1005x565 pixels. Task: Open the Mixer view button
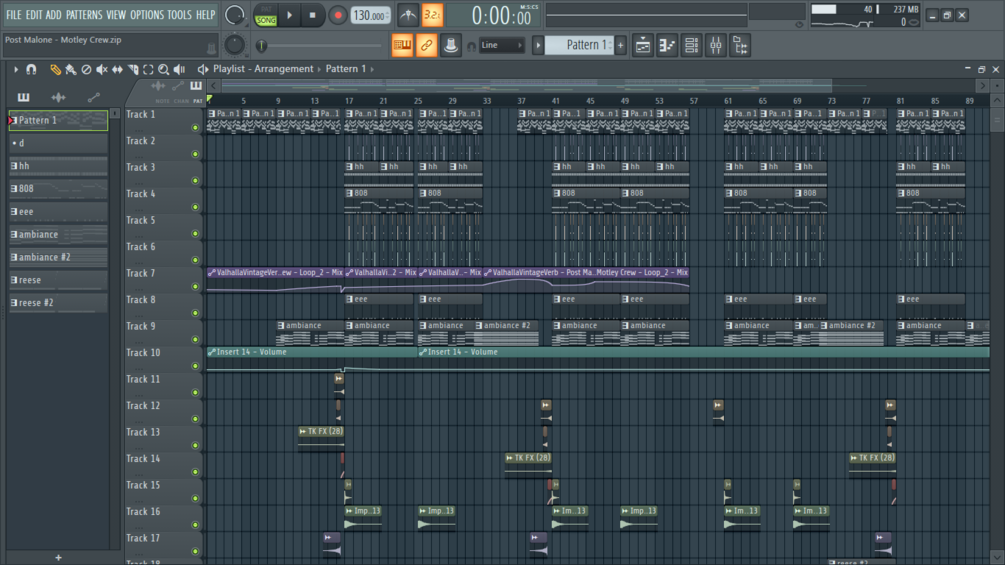pyautogui.click(x=715, y=45)
